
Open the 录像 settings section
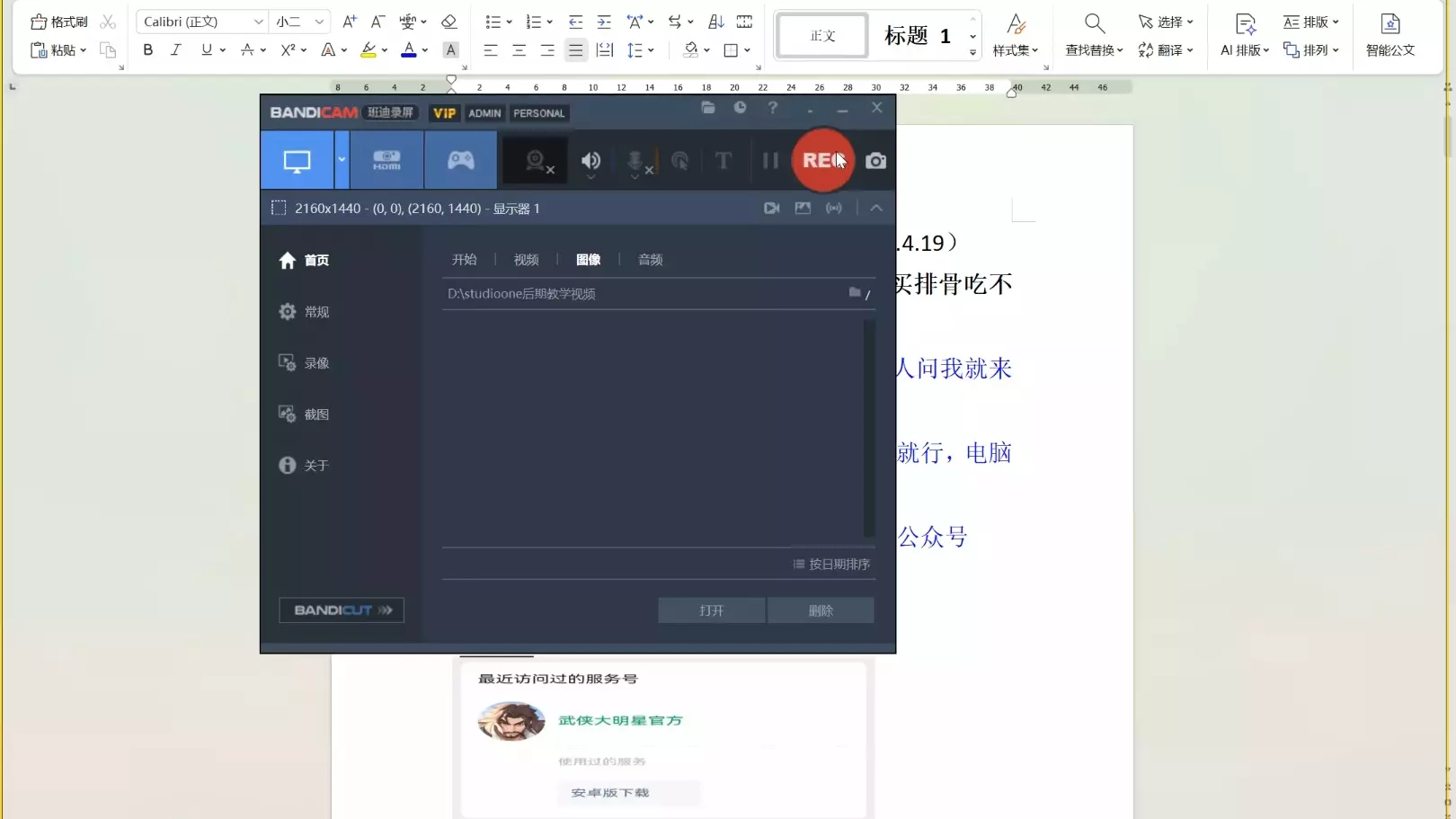[x=305, y=363]
